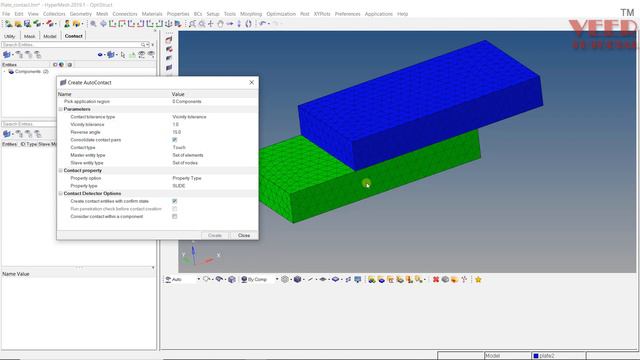Click the first yellow mask icon in bottom toolbar
Screen dimensions: 640x360
[x=371, y=279]
